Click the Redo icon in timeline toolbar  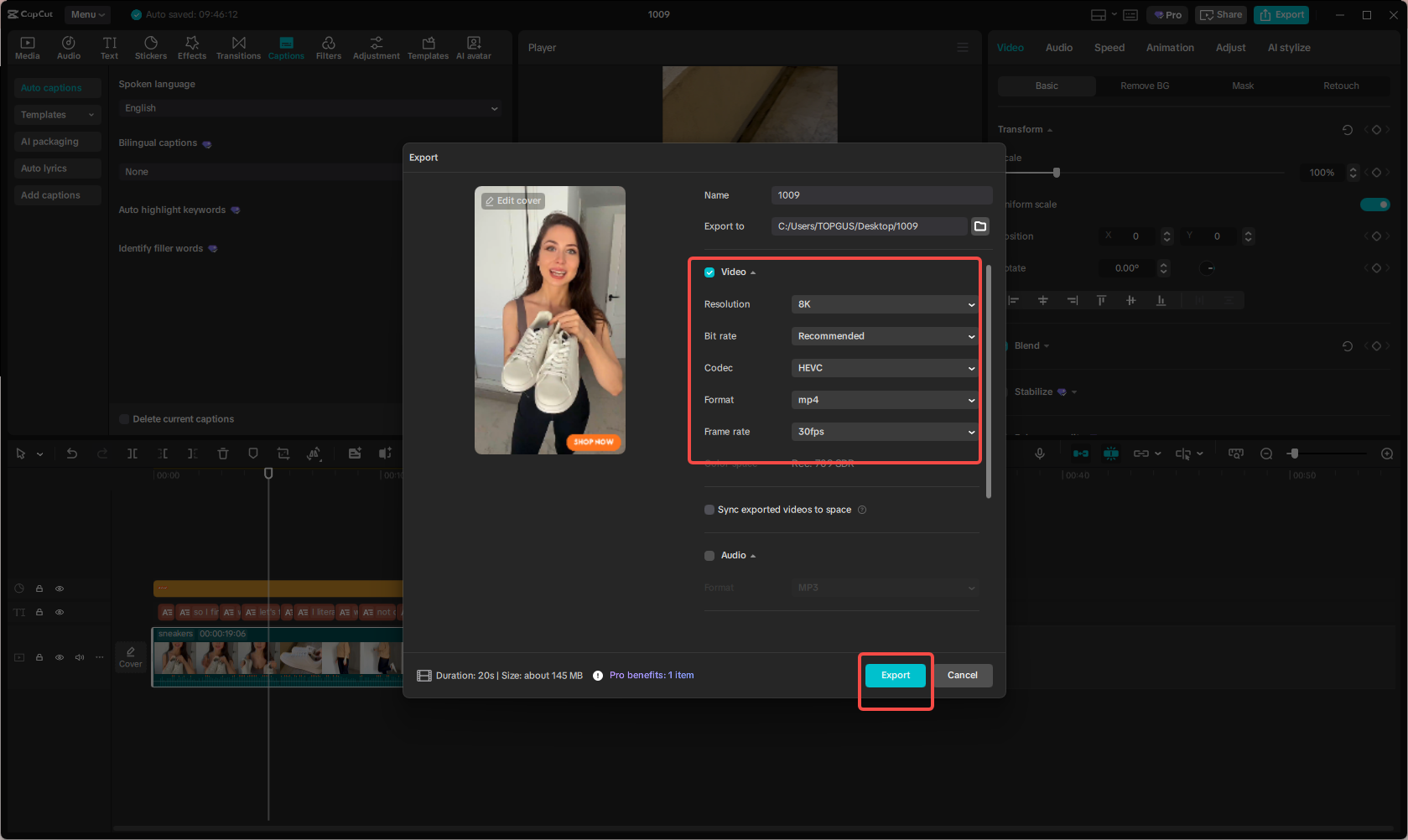[x=101, y=453]
